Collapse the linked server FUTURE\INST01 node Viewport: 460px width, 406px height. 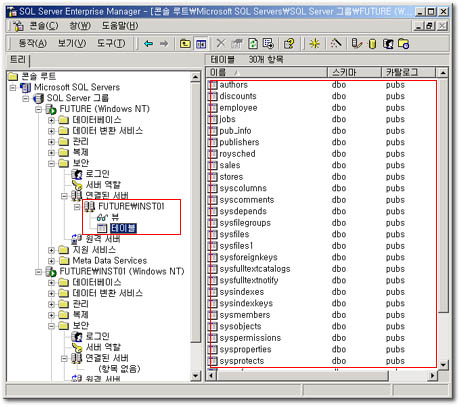click(77, 207)
